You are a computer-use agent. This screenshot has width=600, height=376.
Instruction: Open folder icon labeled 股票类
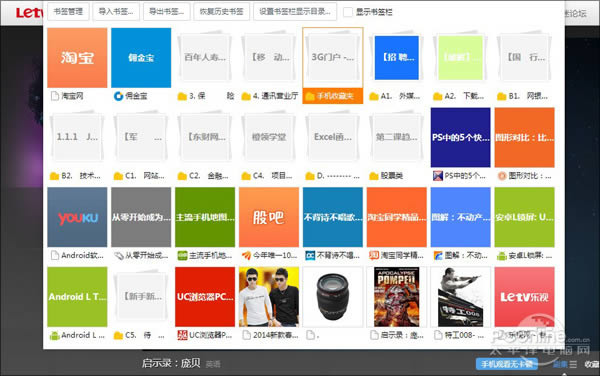click(374, 176)
